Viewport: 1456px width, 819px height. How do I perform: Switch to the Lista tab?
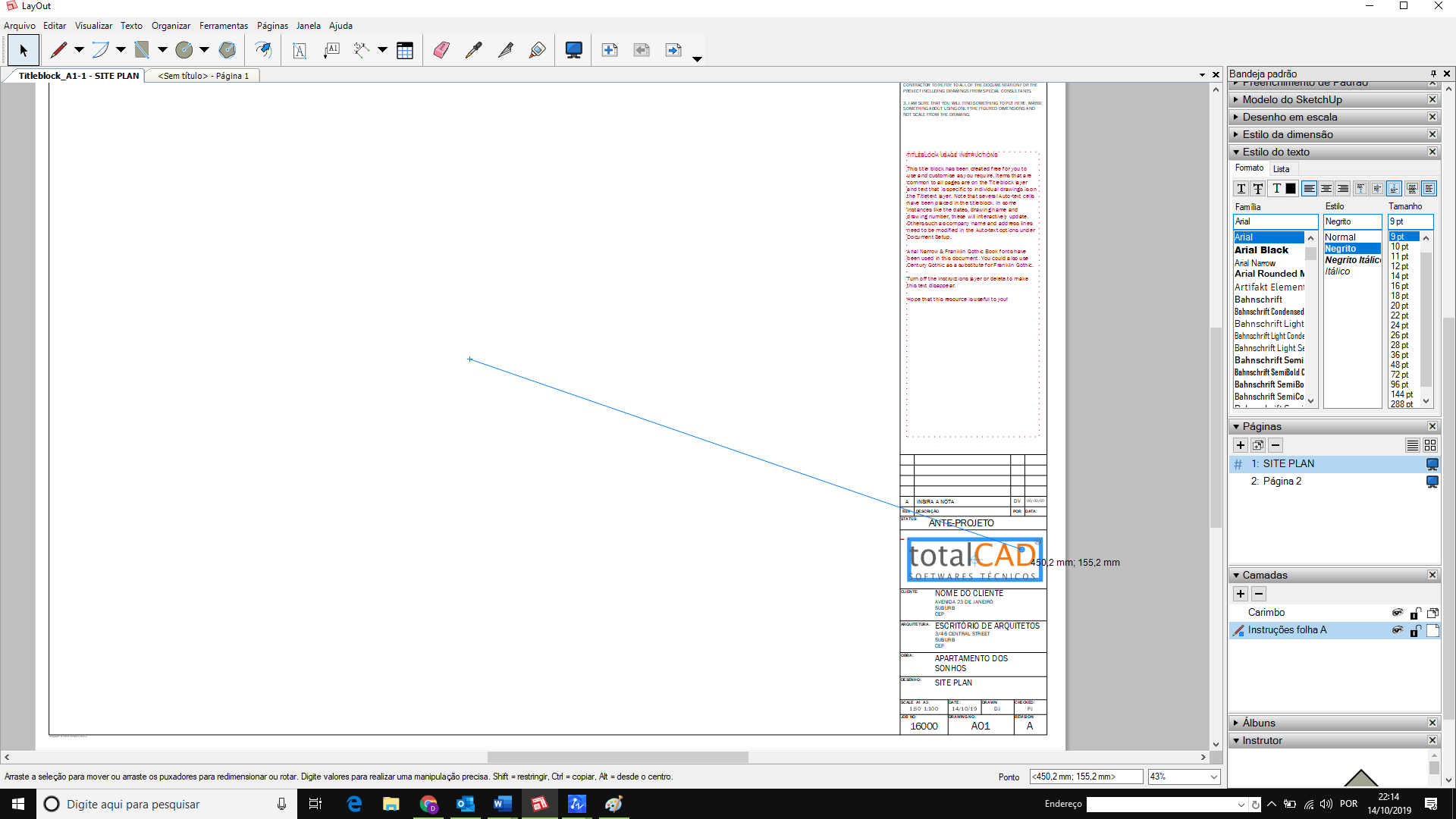coord(1282,169)
